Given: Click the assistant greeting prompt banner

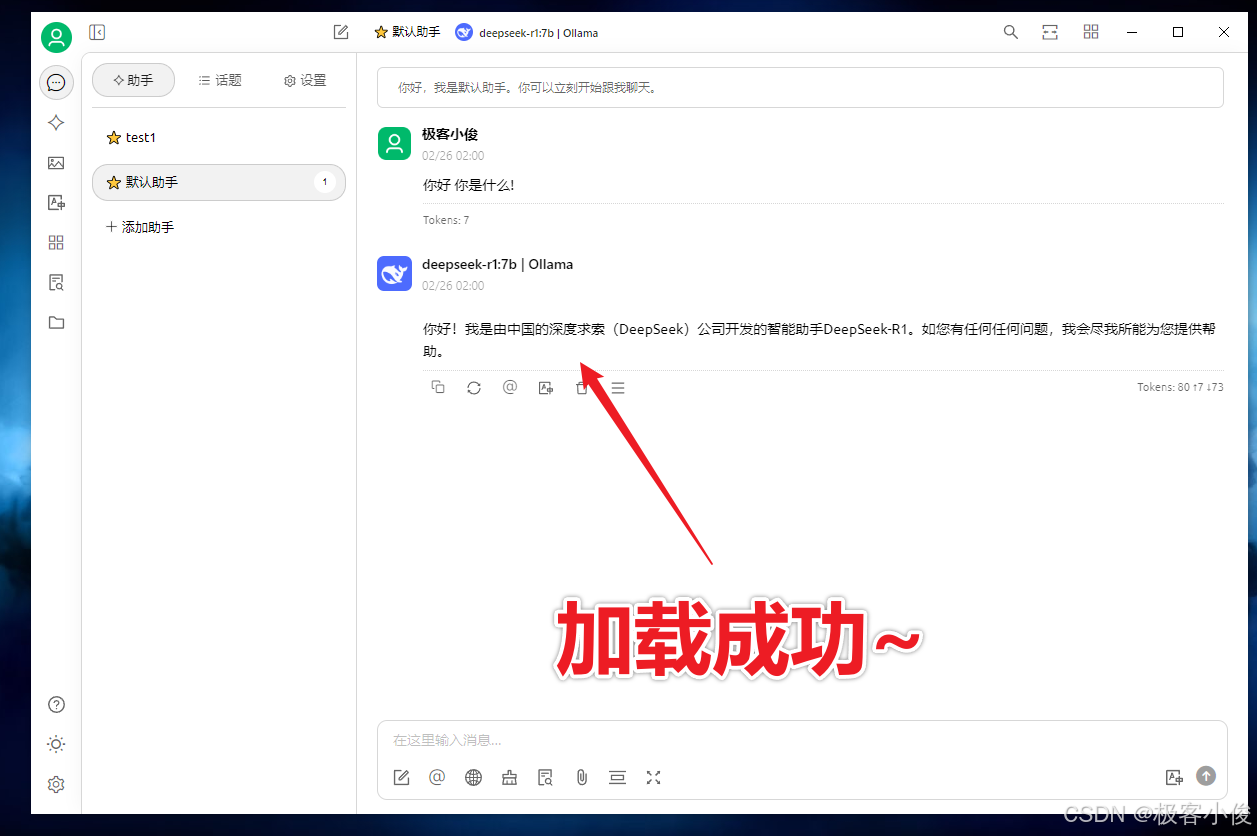Looking at the screenshot, I should coord(800,87).
